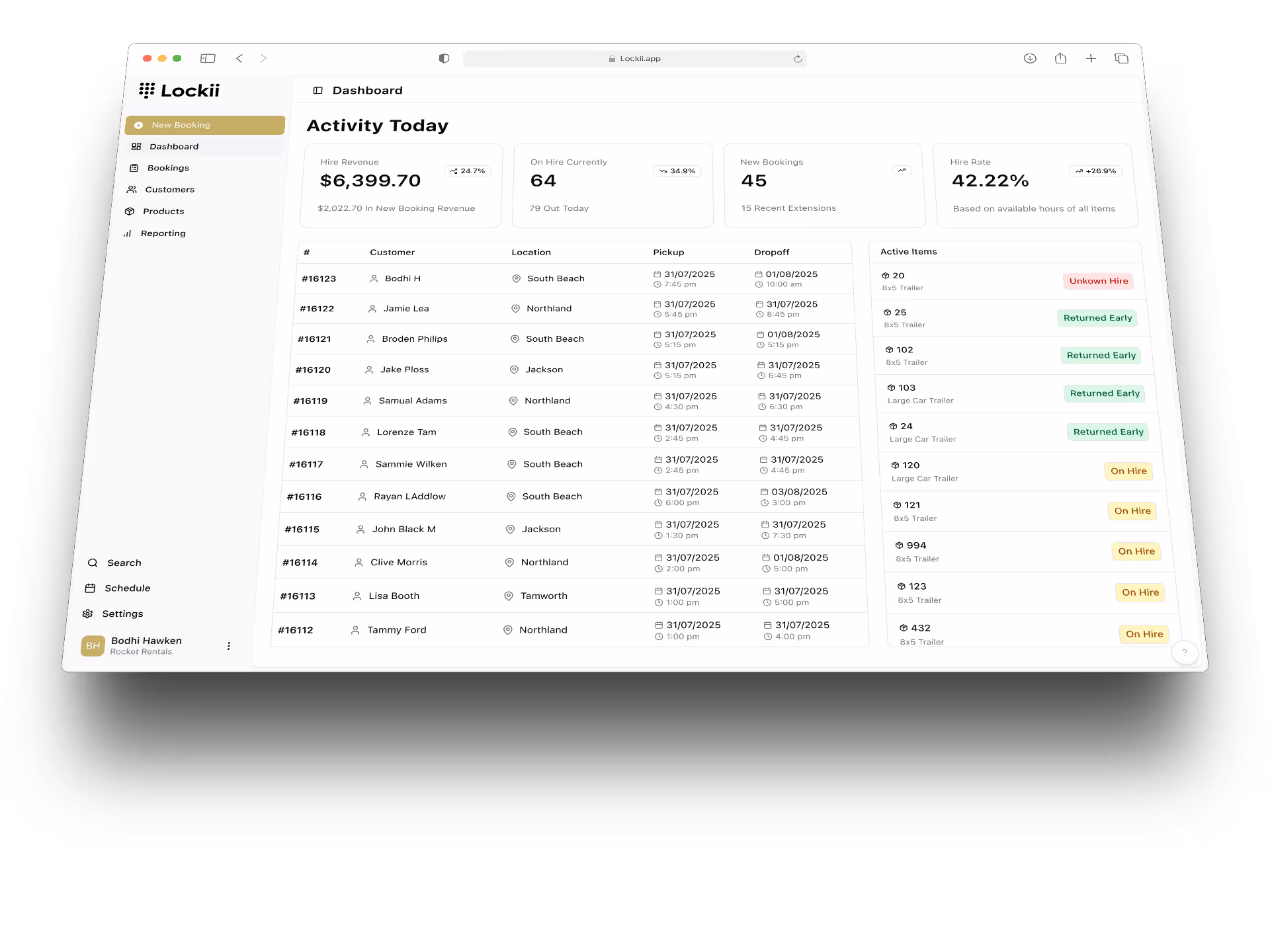The image size is (1270, 952).
Task: Open Products in the sidebar
Action: (163, 212)
